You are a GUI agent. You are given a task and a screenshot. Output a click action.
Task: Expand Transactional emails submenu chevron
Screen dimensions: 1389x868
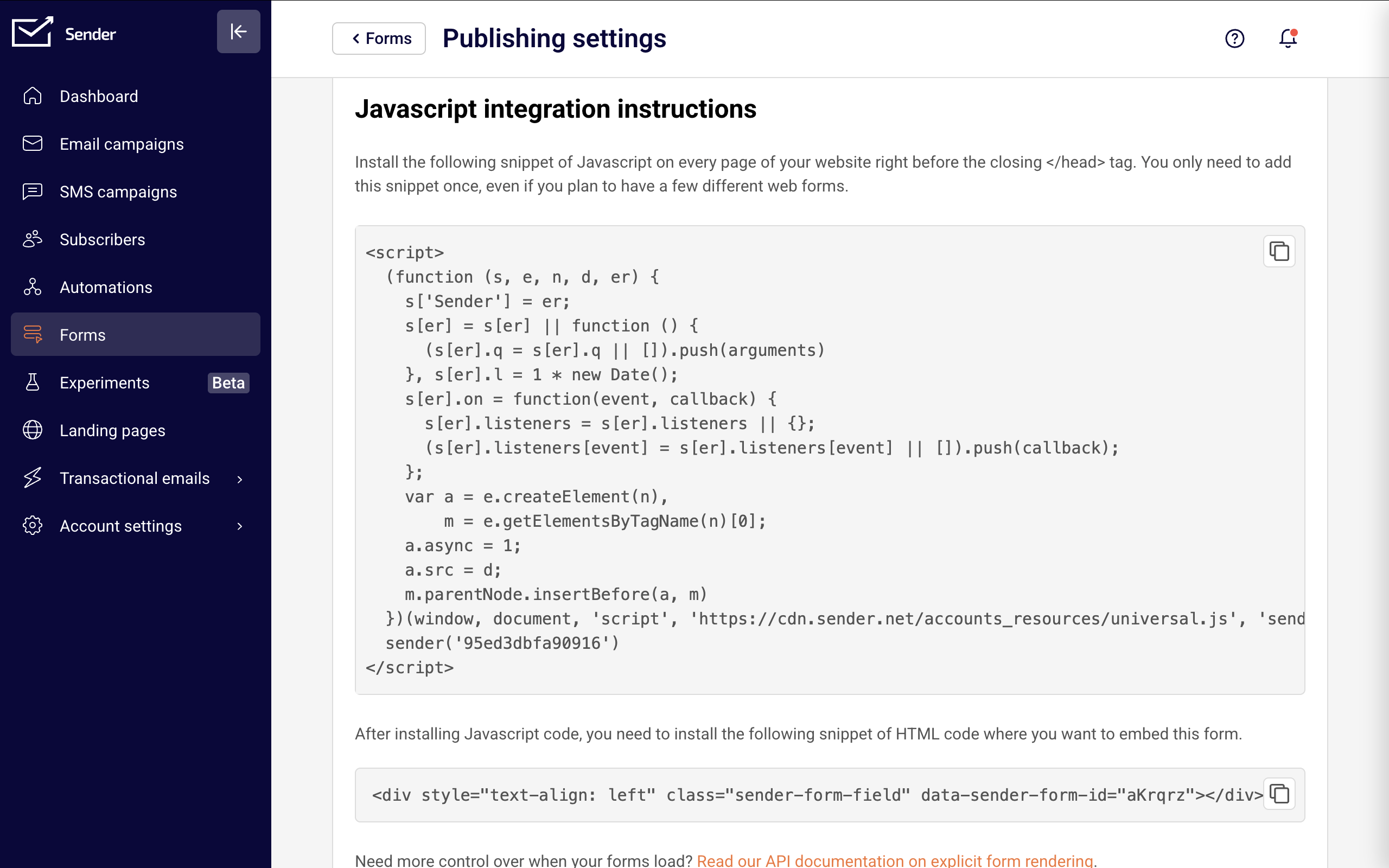tap(240, 479)
